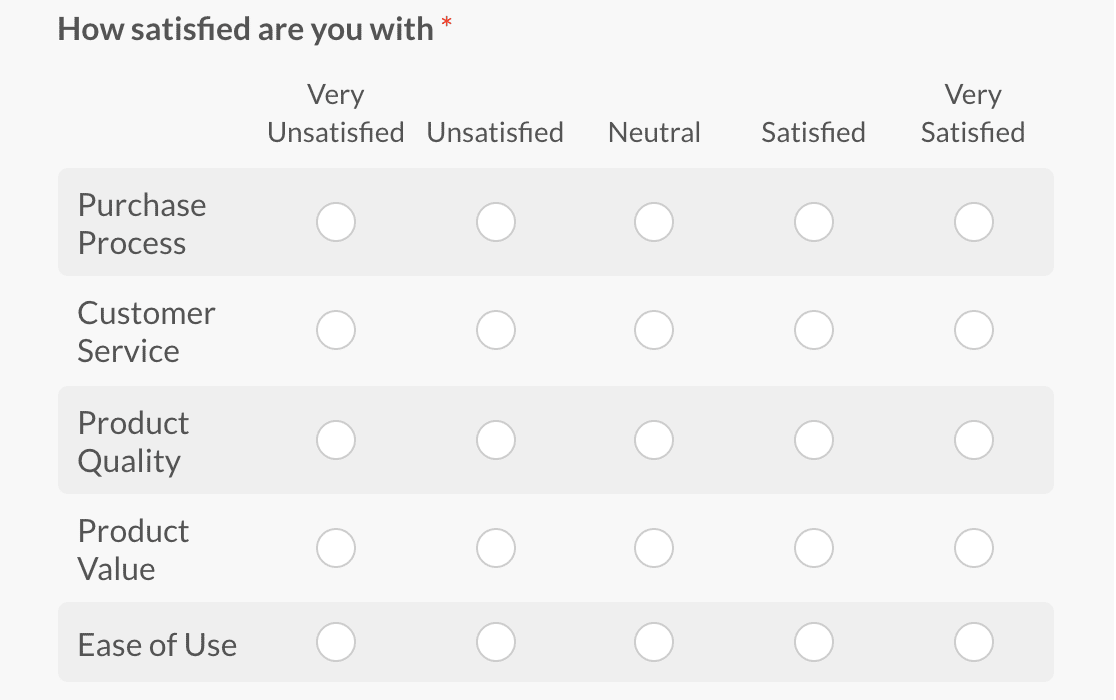Mark Satisfied for Product Quality
The height and width of the screenshot is (700, 1116).
tap(813, 439)
